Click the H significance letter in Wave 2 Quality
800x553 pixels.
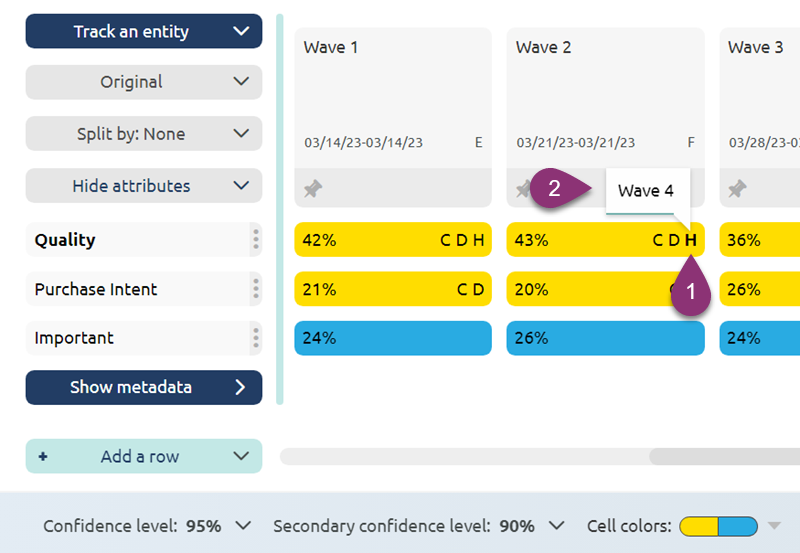691,240
